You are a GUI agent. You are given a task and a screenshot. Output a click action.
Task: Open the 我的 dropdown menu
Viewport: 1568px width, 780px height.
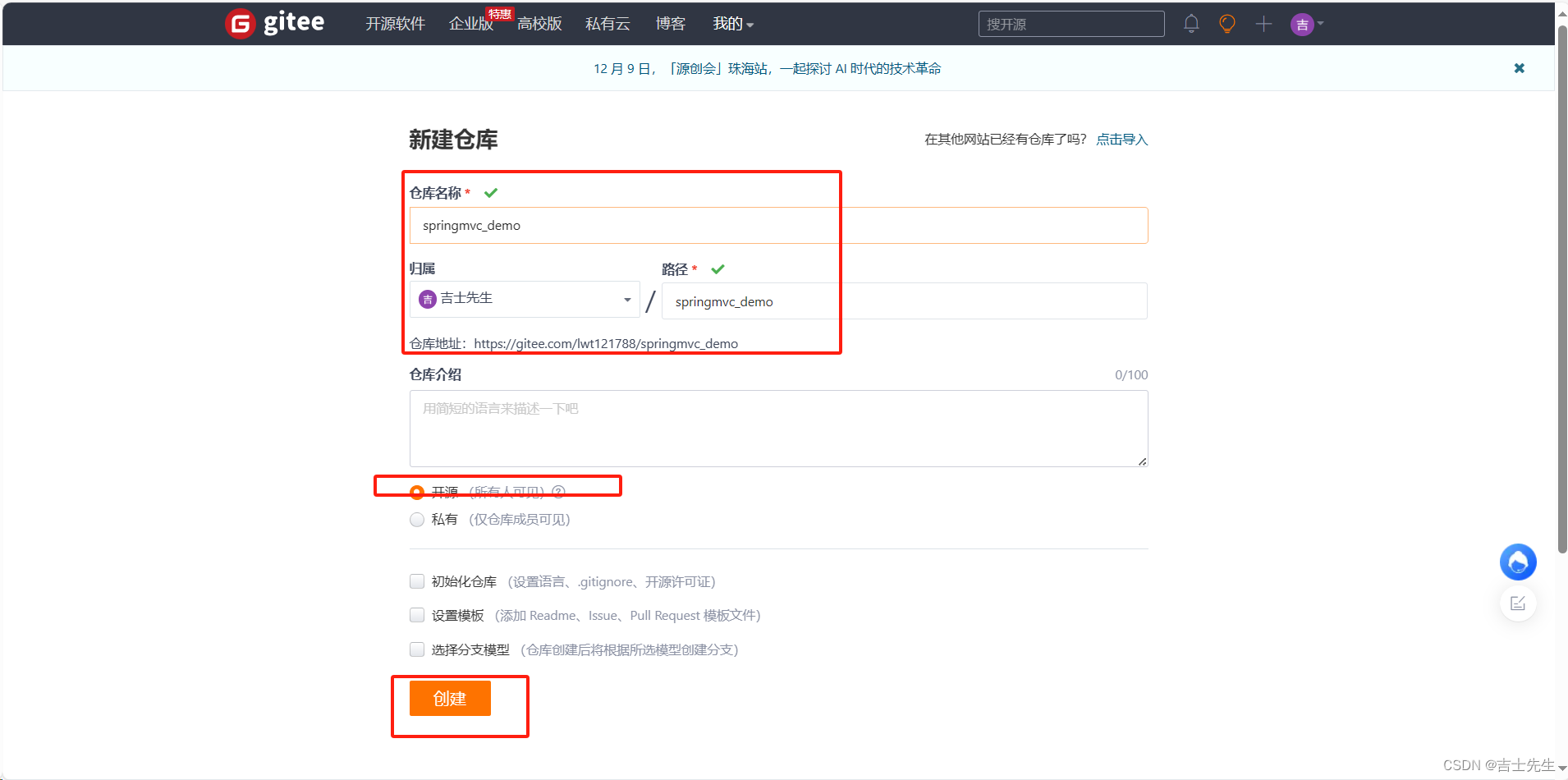click(x=733, y=24)
